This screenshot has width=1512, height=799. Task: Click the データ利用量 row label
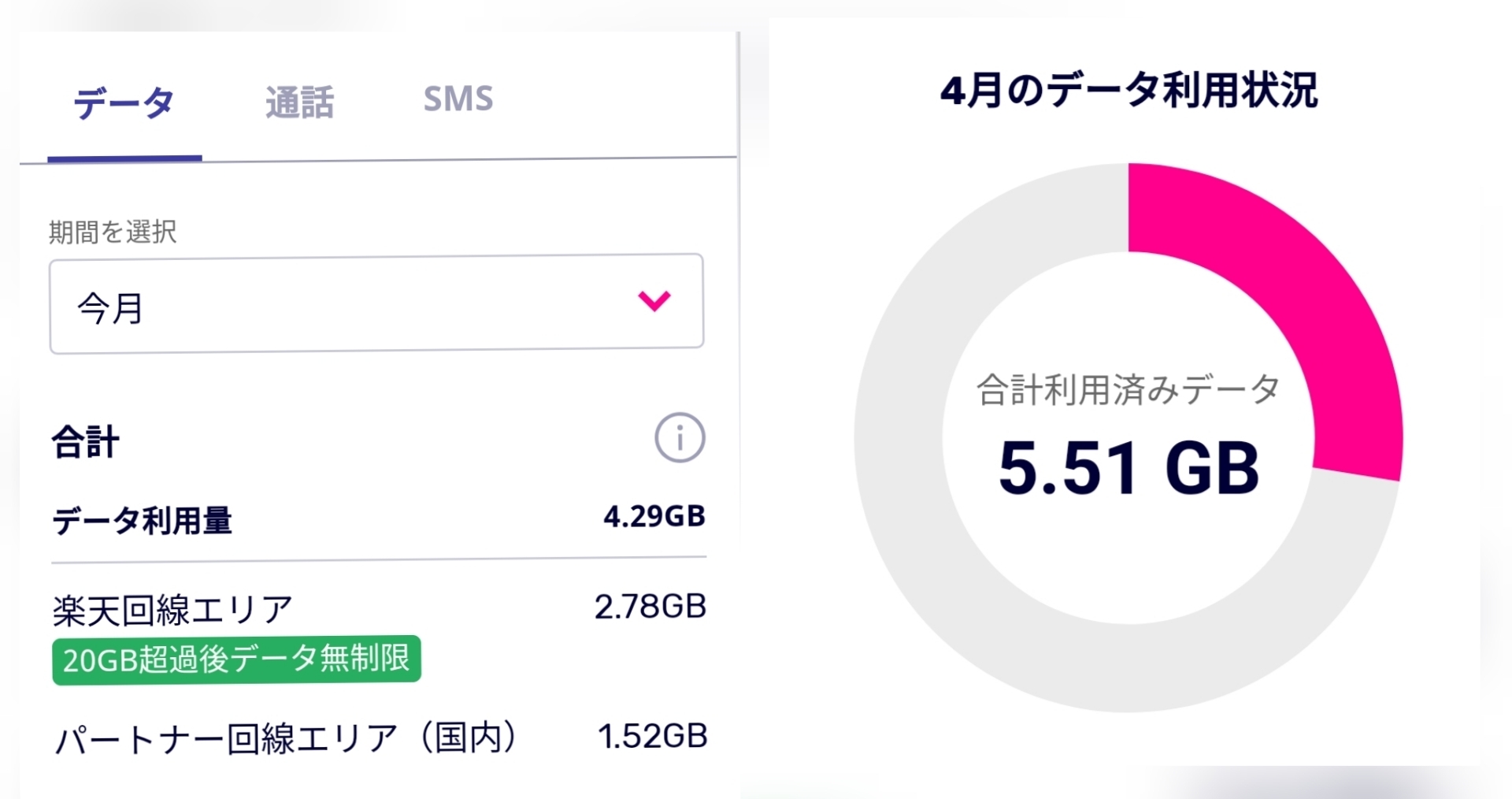click(x=143, y=521)
